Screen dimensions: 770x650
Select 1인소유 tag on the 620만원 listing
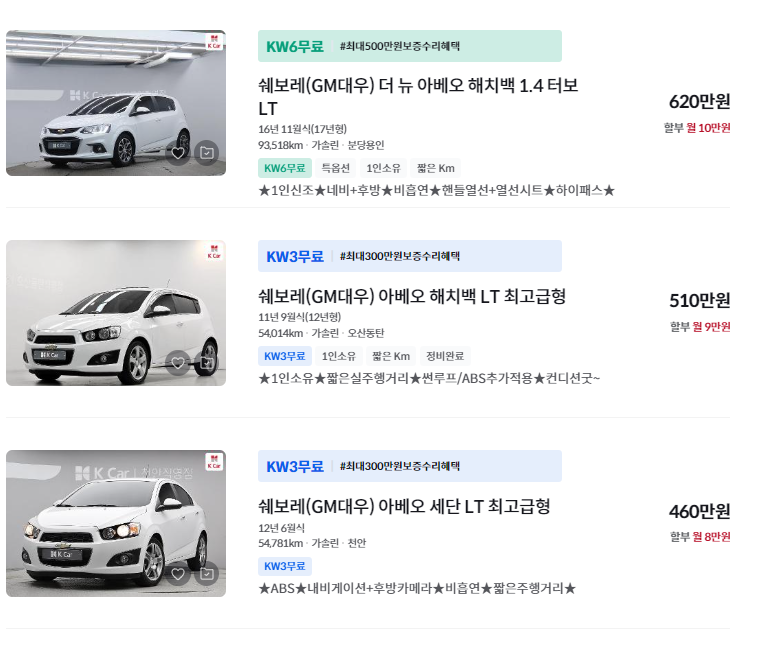tap(383, 168)
